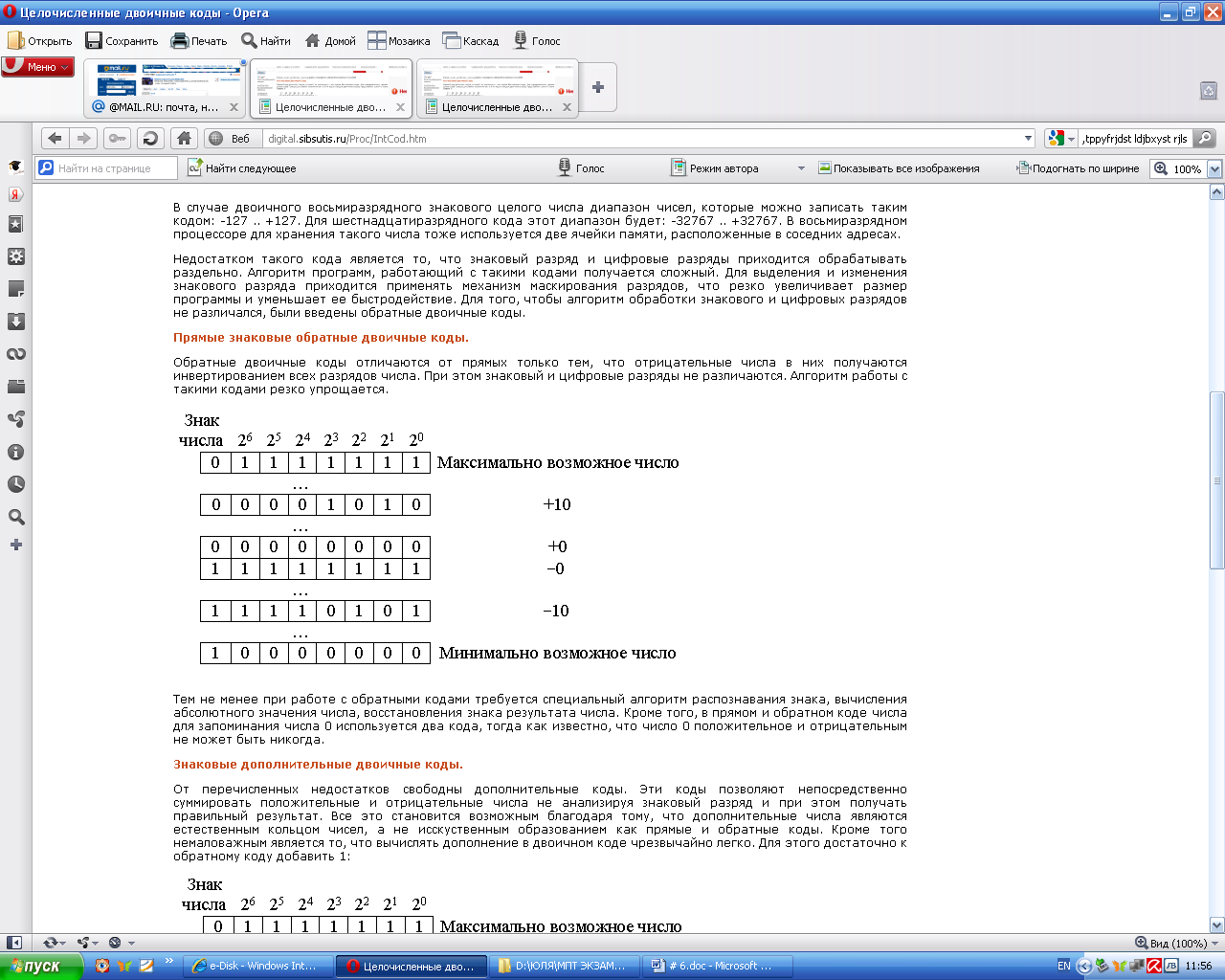Print the page with Печать button
The image size is (1225, 980).
coord(199,40)
